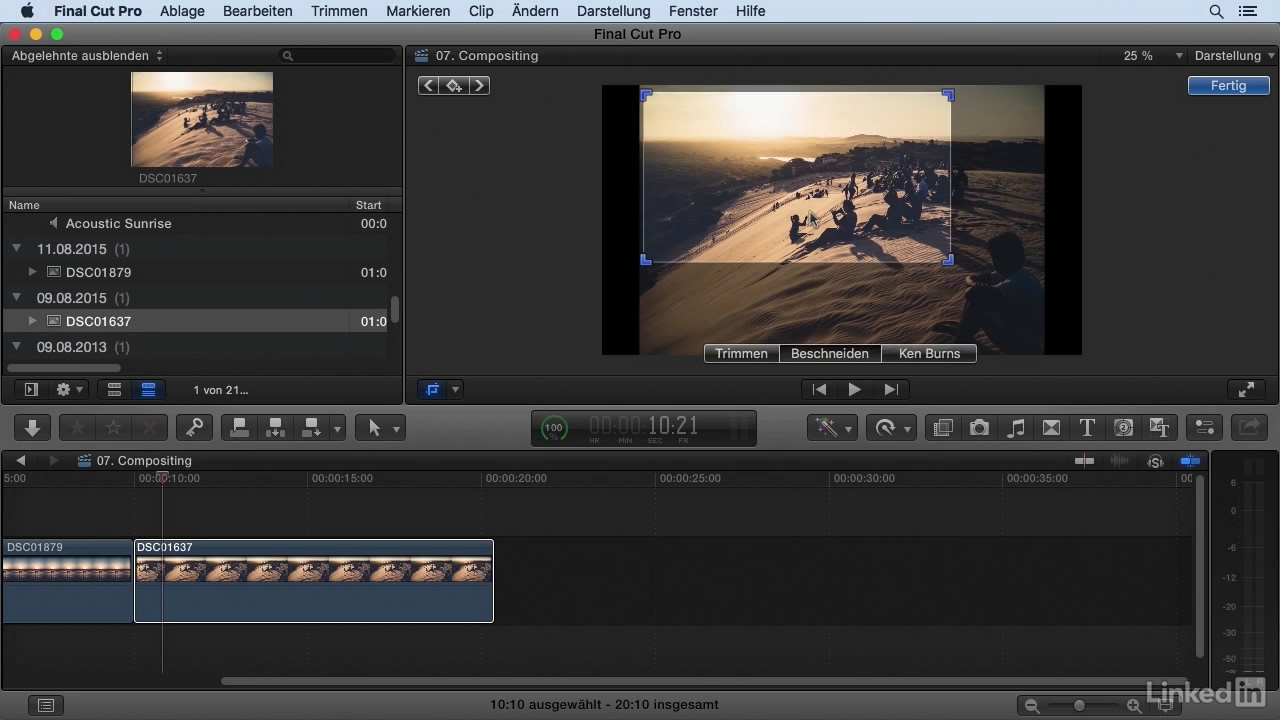Jump to next edit point
The image size is (1280, 720).
pyautogui.click(x=891, y=390)
